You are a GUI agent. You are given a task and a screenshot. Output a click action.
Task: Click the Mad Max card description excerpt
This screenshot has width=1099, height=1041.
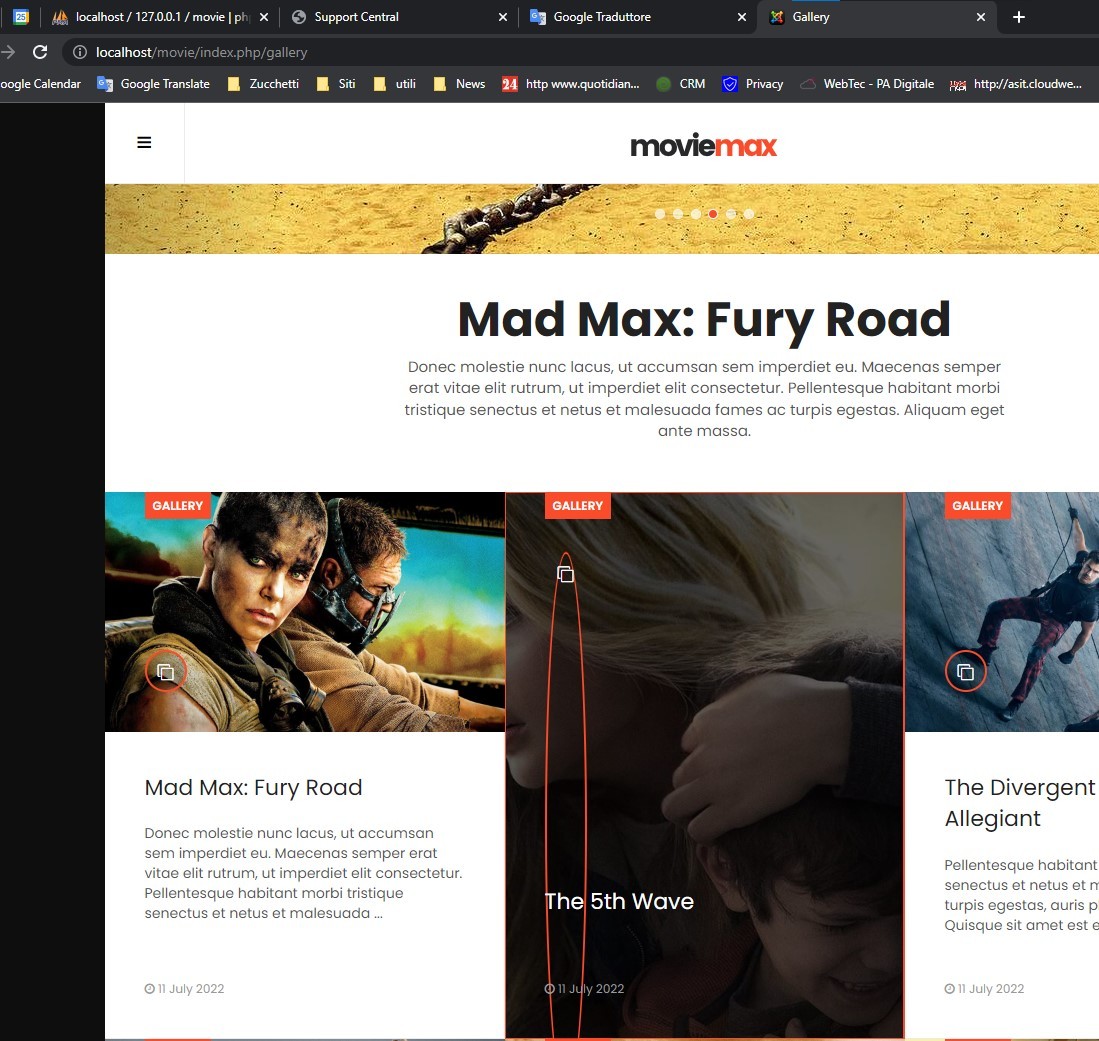(x=303, y=873)
